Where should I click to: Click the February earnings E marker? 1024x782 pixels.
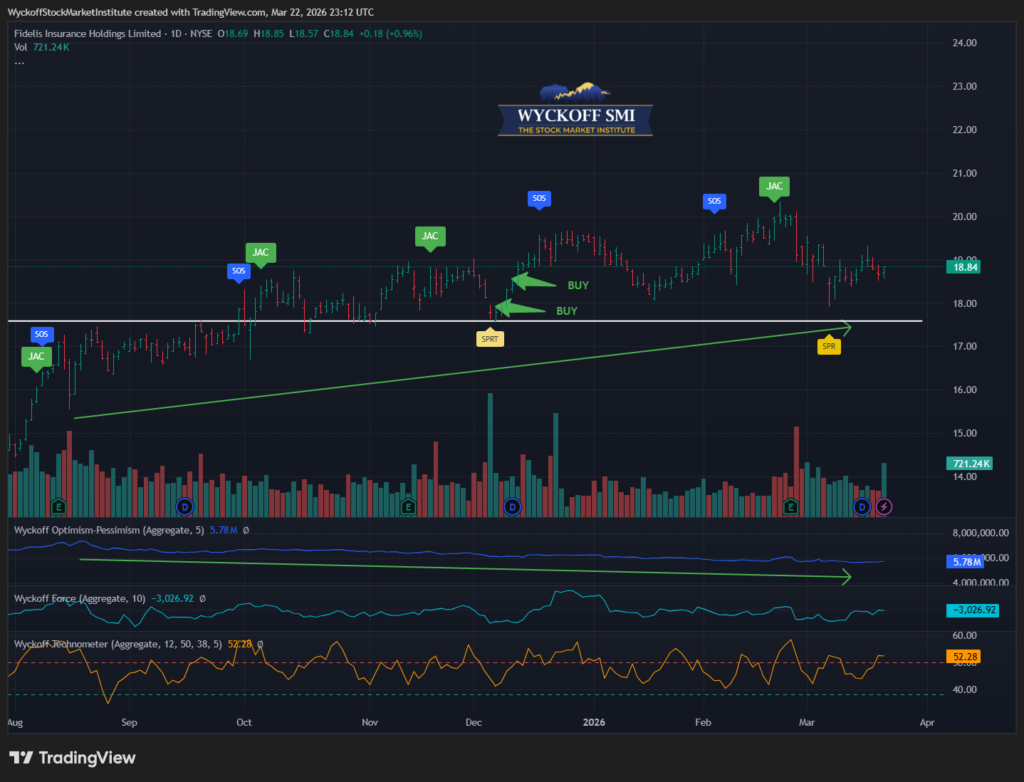pyautogui.click(x=791, y=507)
